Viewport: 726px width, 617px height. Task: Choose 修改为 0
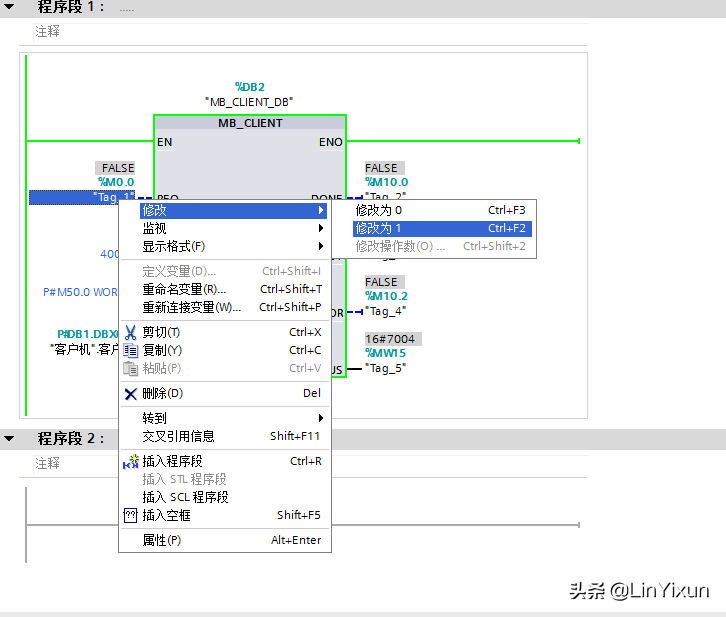[x=442, y=210]
